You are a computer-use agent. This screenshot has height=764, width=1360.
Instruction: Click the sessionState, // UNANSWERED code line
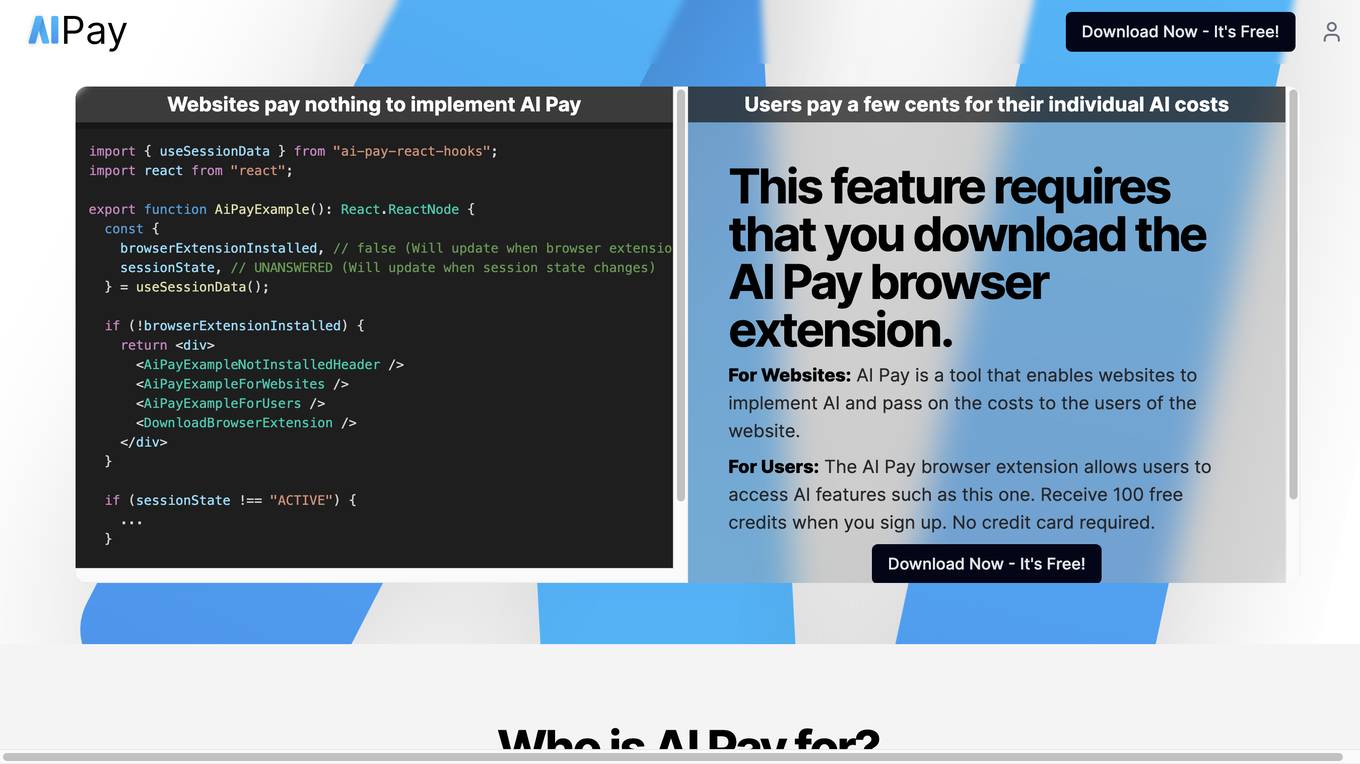[x=388, y=267]
